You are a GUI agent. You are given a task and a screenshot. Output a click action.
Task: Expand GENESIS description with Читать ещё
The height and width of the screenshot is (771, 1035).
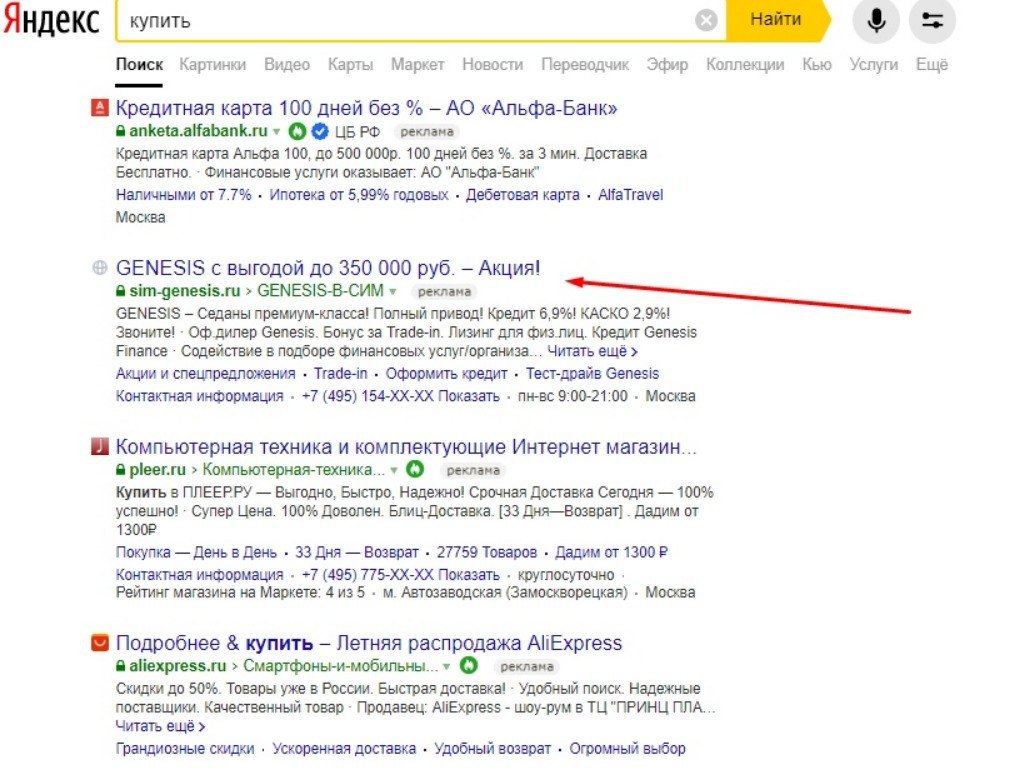[592, 351]
